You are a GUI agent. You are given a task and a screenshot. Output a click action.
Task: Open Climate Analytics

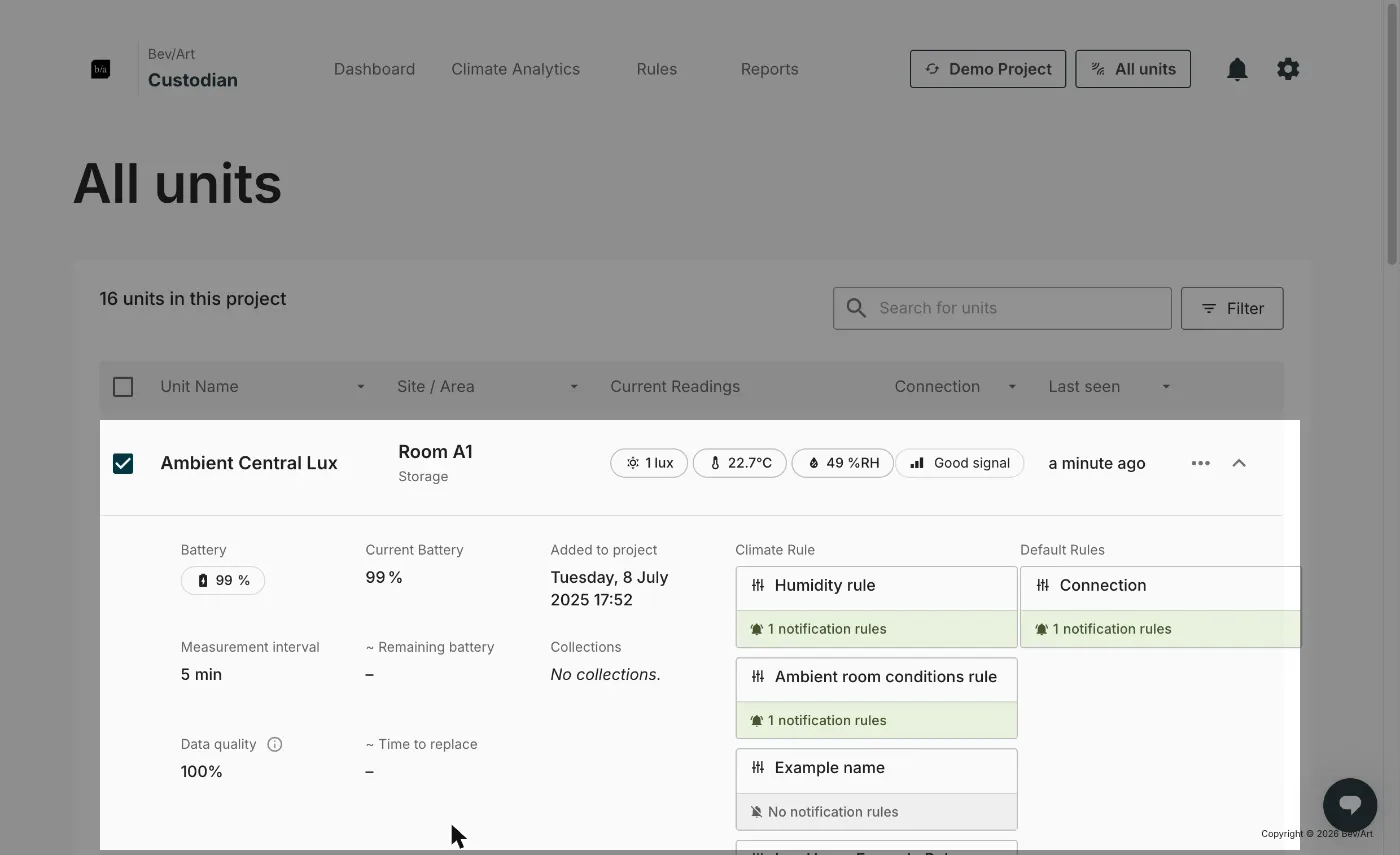[515, 69]
